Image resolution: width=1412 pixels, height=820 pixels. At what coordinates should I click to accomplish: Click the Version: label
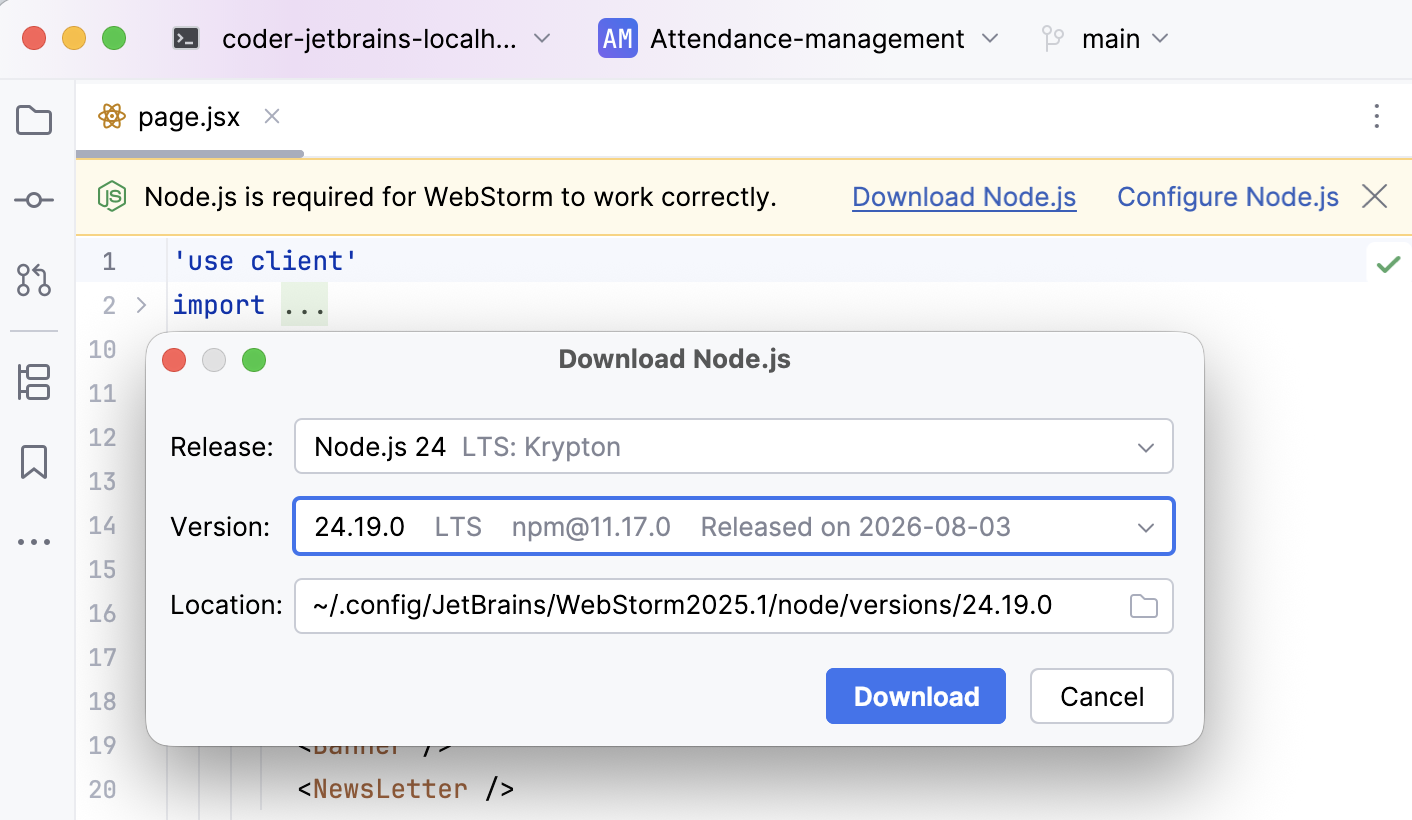pyautogui.click(x=221, y=526)
